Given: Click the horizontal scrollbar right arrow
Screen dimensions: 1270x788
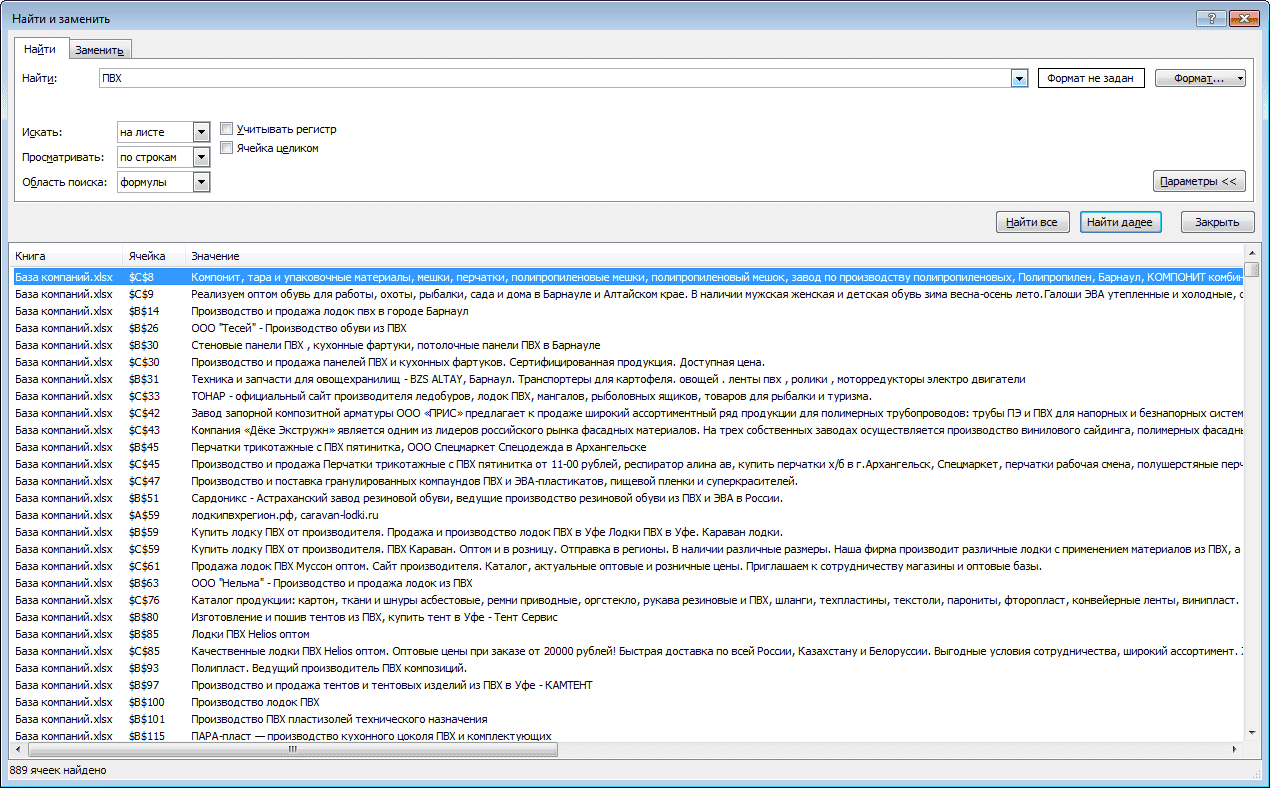Looking at the screenshot, I should (x=1235, y=750).
